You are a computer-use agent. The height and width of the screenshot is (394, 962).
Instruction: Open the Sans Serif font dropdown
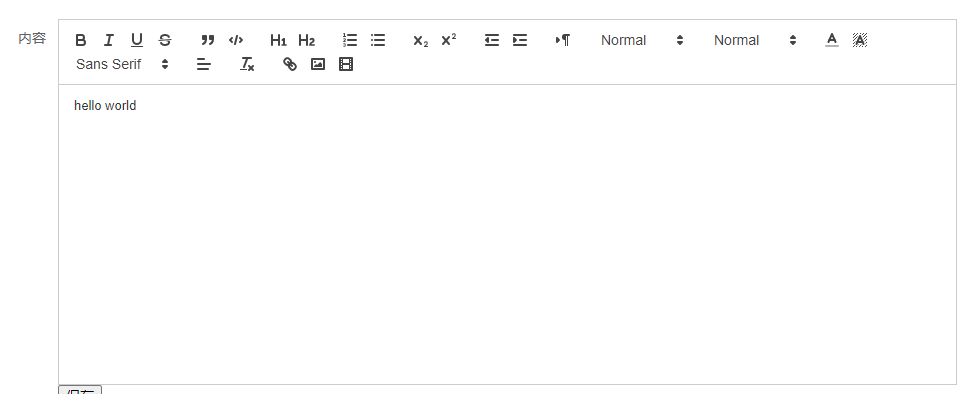122,64
